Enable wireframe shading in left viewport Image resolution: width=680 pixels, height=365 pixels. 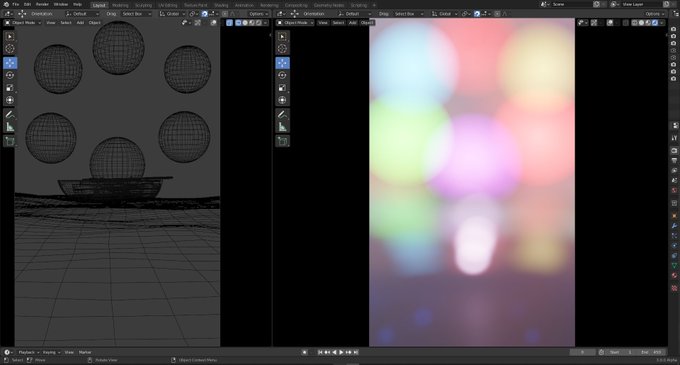(x=239, y=23)
